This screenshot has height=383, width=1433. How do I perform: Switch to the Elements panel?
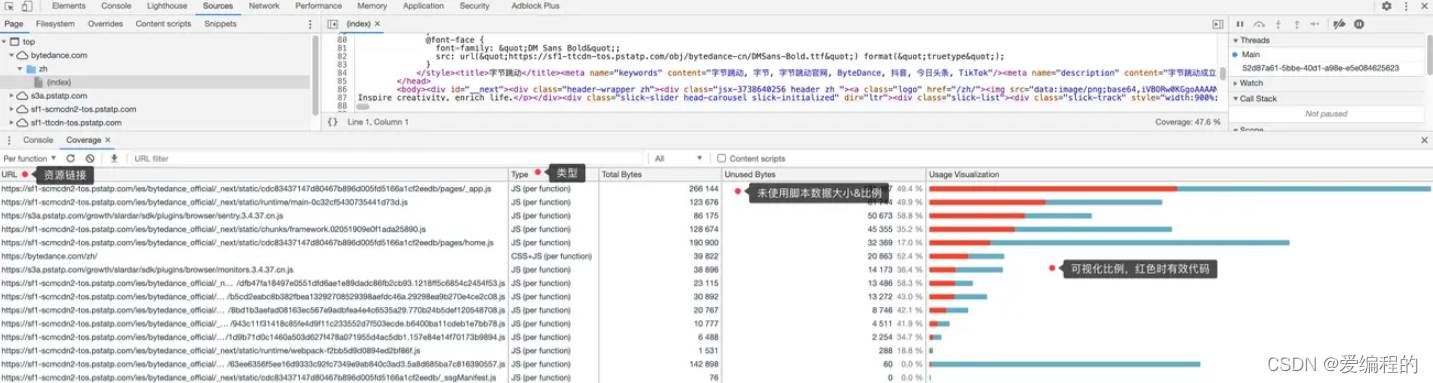tap(68, 6)
